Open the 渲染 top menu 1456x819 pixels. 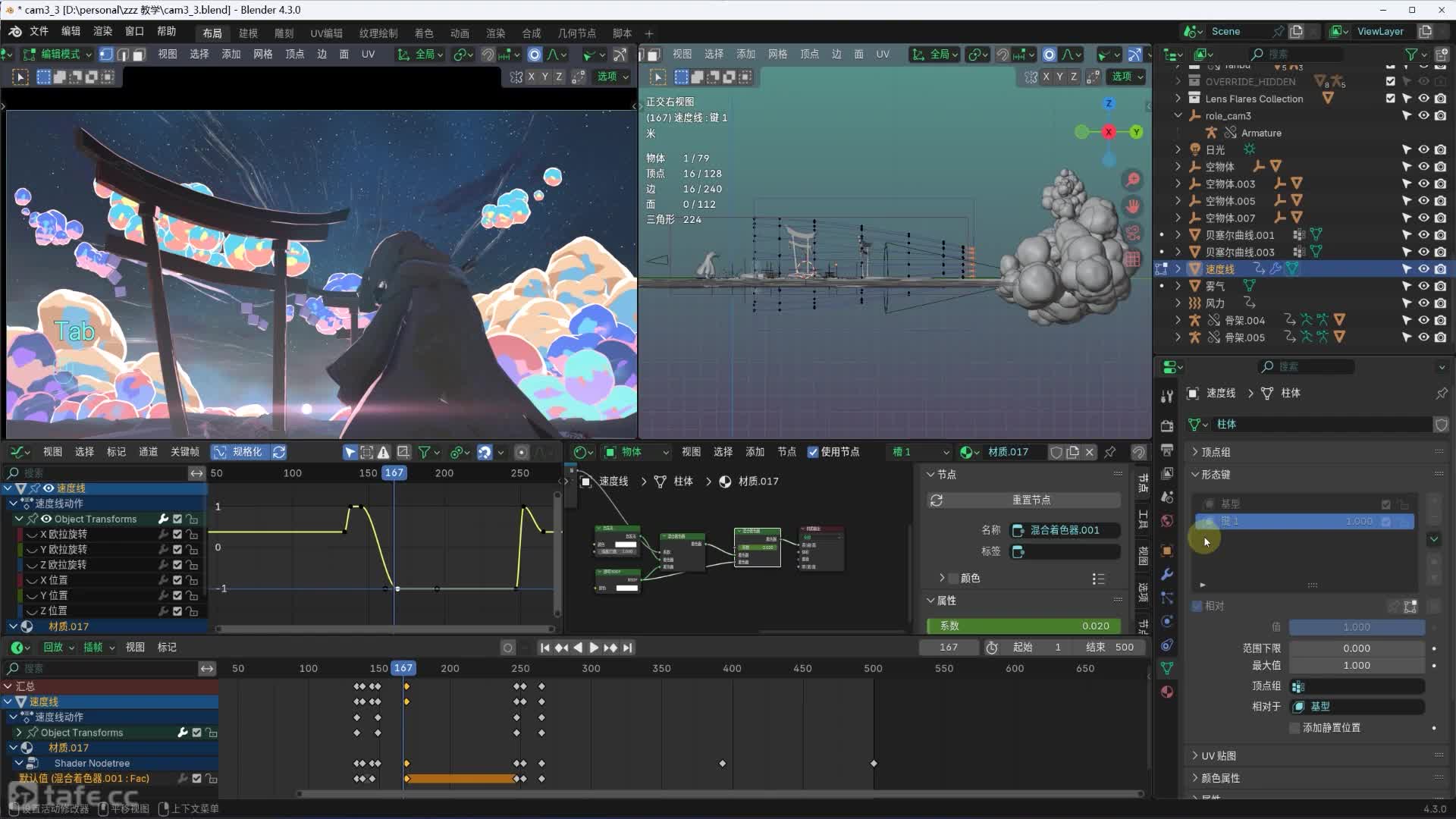(102, 31)
